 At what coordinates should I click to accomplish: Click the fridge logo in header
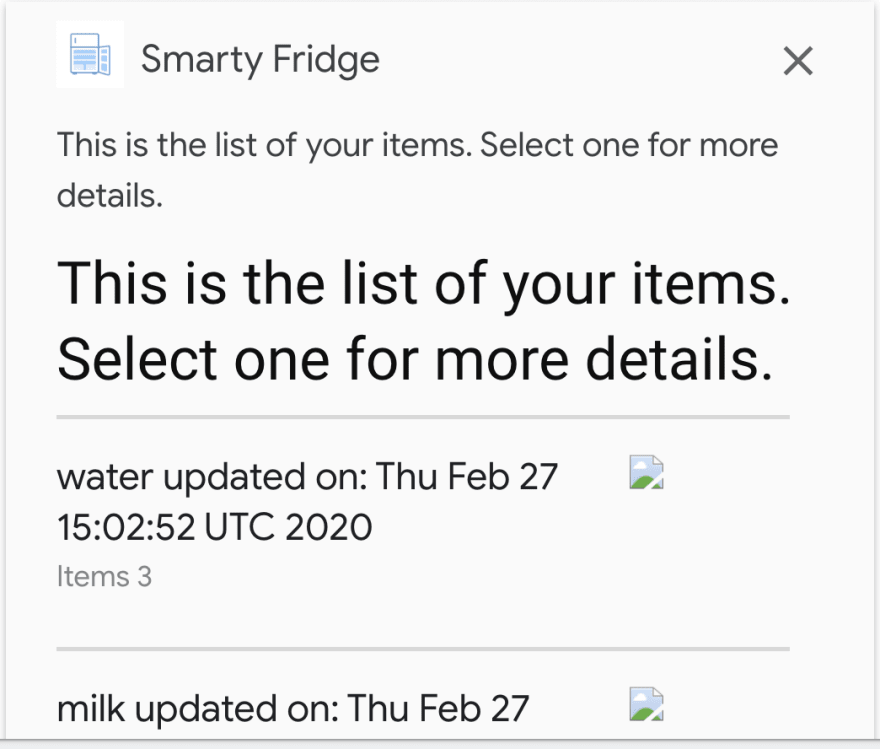click(90, 54)
